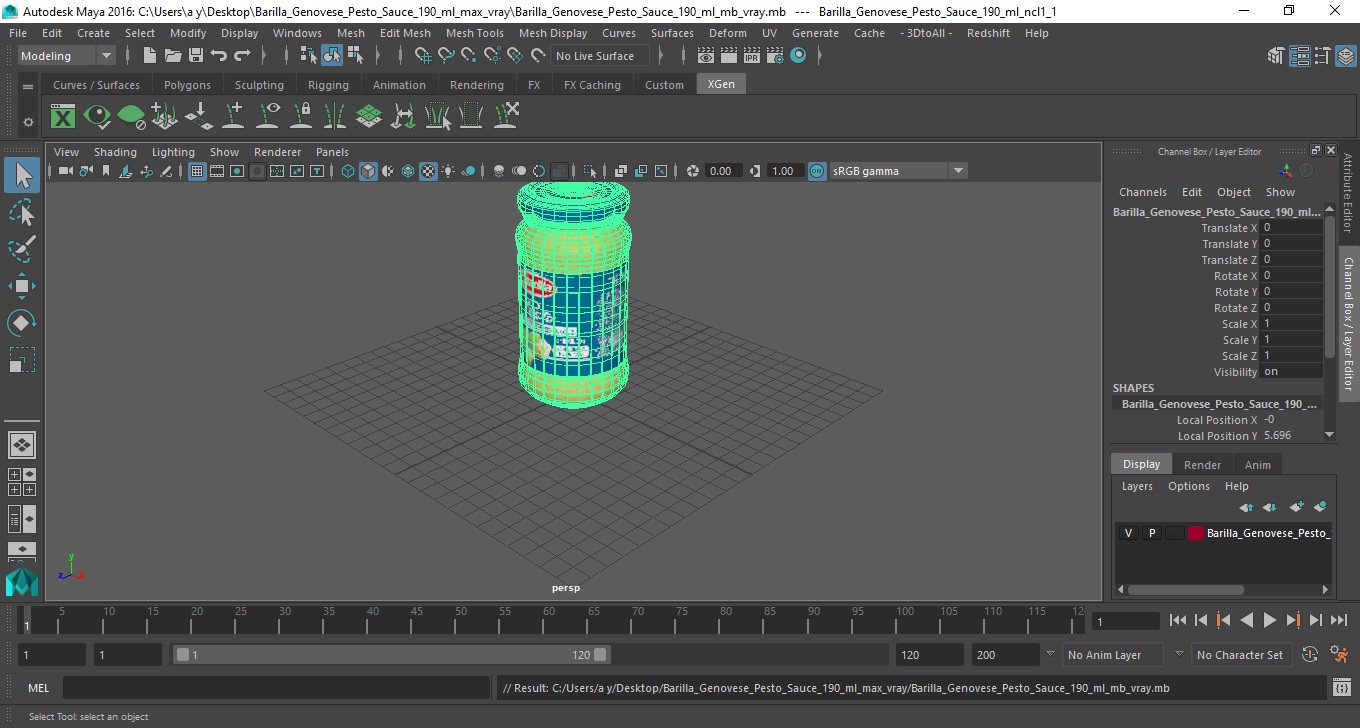Open render settings icon

click(775, 56)
